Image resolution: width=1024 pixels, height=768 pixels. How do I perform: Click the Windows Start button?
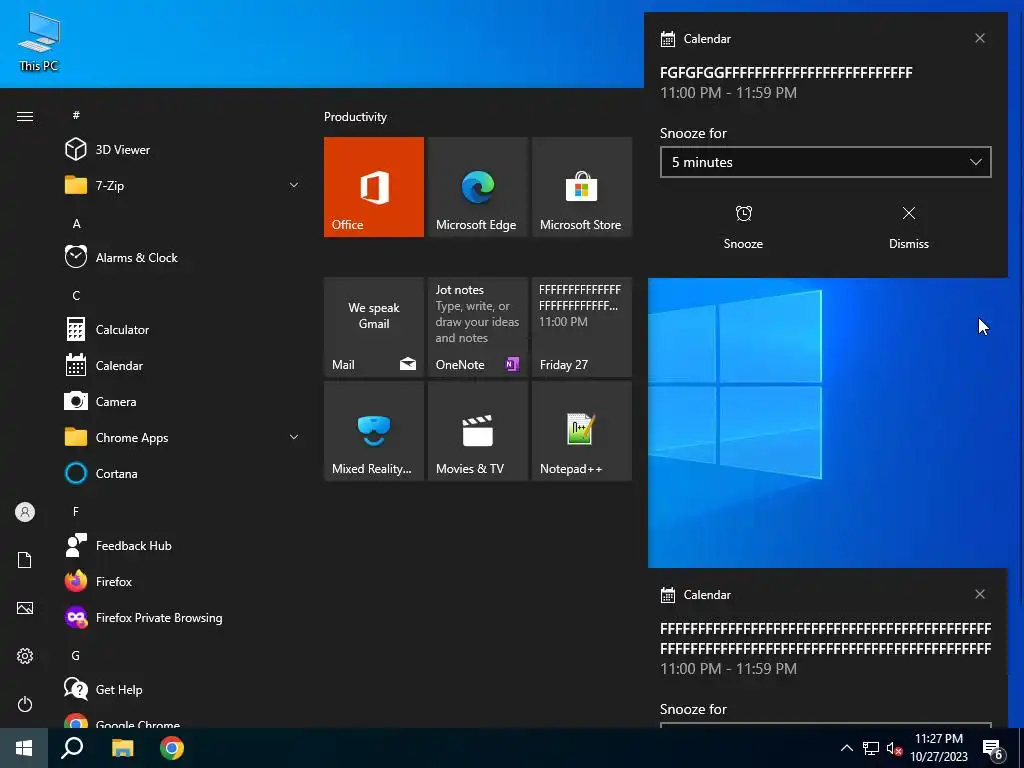click(x=24, y=748)
